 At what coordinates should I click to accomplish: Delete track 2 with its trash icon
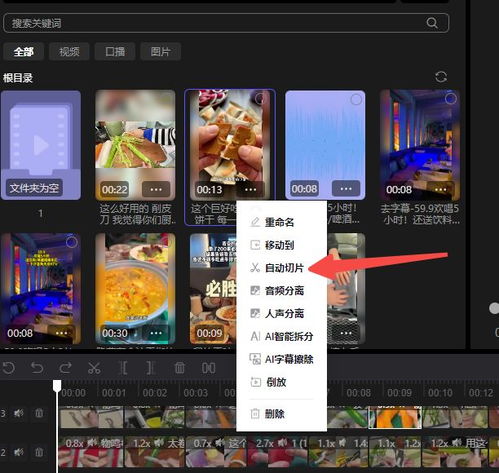pyautogui.click(x=39, y=452)
